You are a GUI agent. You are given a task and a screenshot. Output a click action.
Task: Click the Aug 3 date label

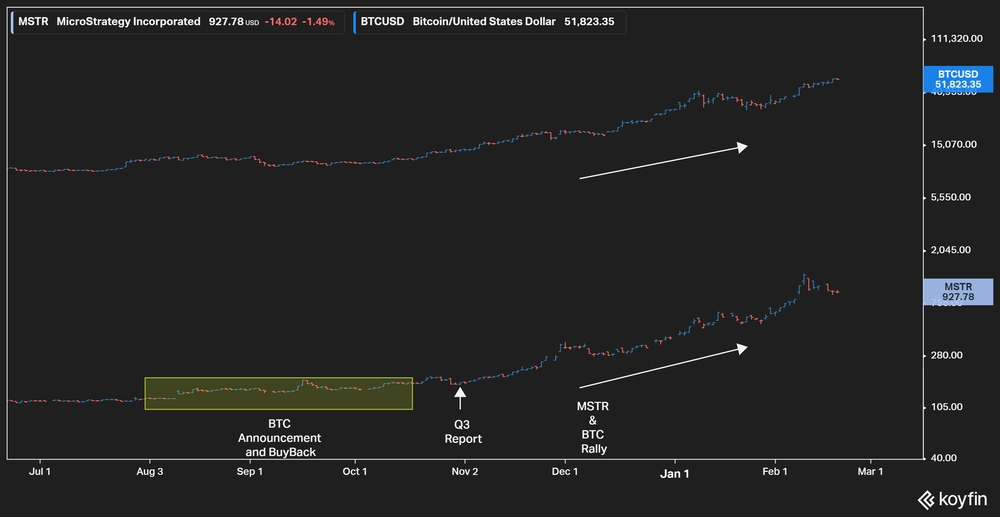[149, 472]
